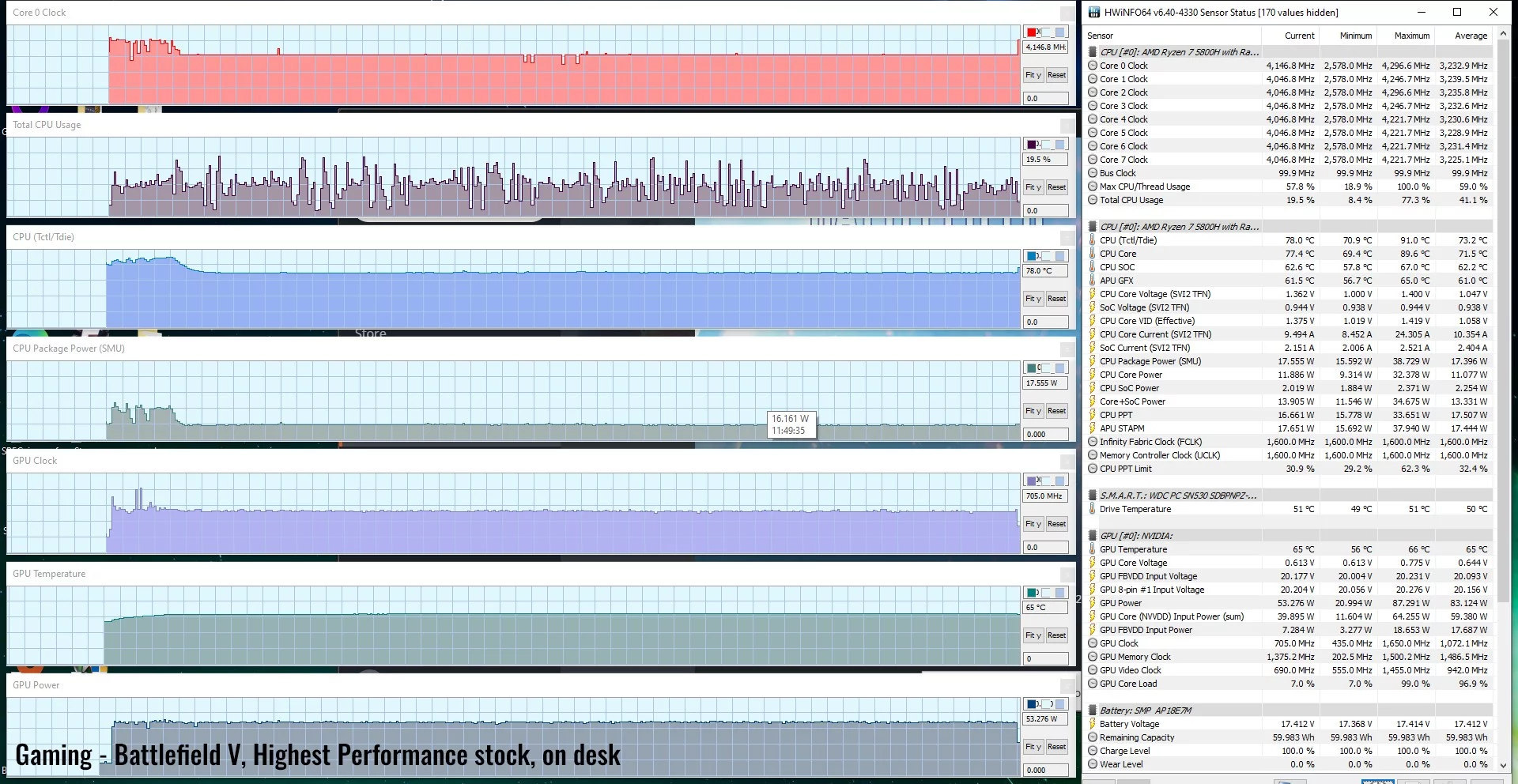
Task: Click Fit y on the Total CPU Usage graph
Action: tap(1033, 187)
